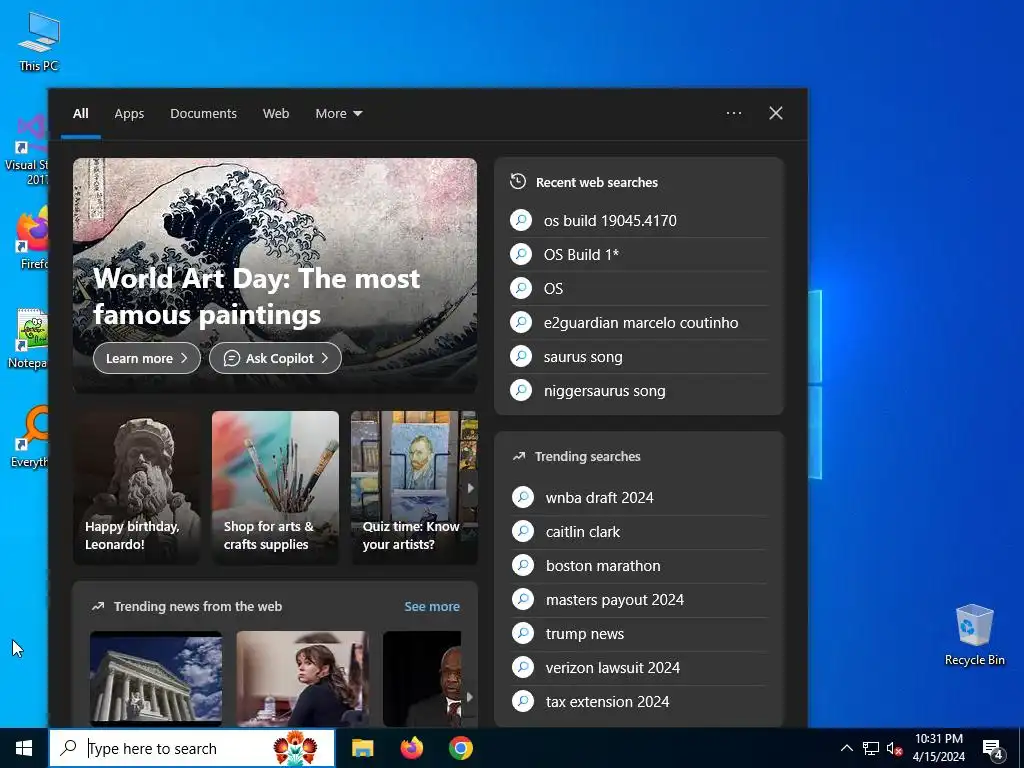This screenshot has height=768, width=1024.
Task: Click search icon beside 'os build 19045.4170'
Action: [x=521, y=220]
